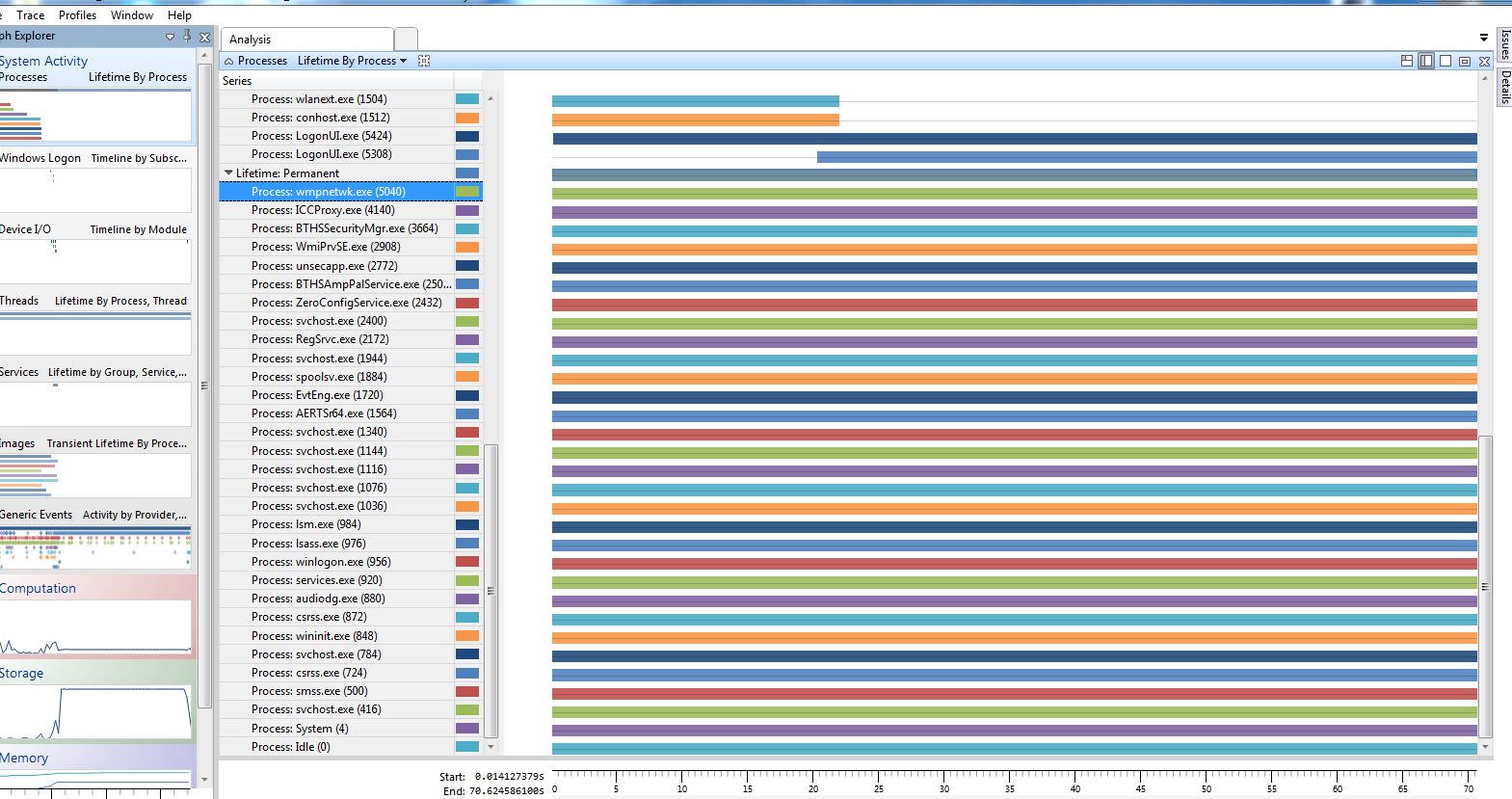Screen dimensions: 1512x799
Task: Click the System Activity section heading
Action: (x=43, y=61)
